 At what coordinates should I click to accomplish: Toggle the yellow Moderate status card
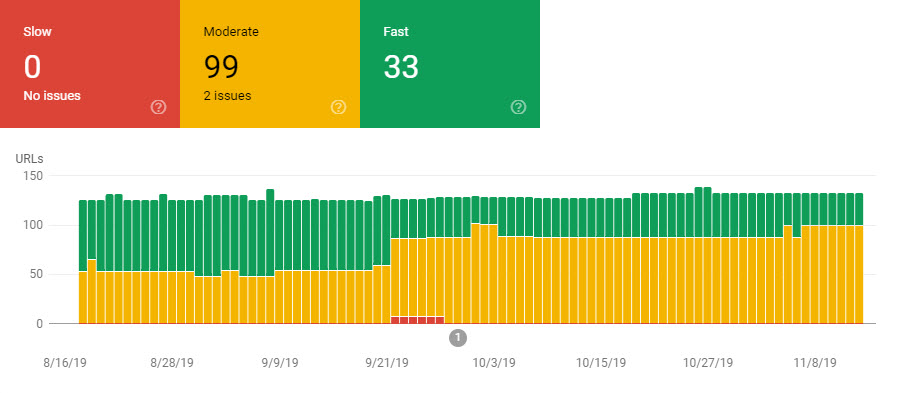click(x=270, y=64)
